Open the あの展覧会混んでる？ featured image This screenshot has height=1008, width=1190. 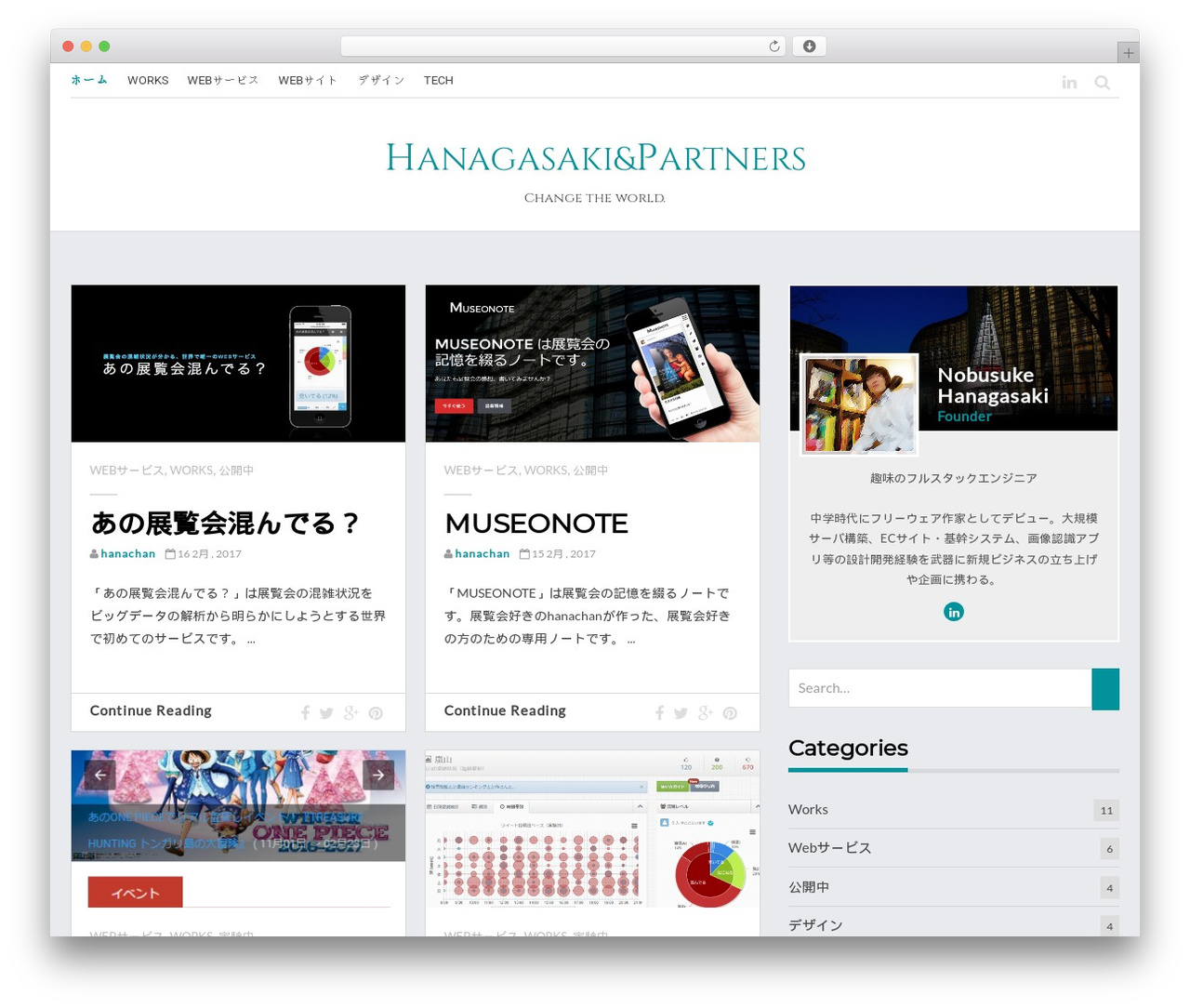[x=238, y=364]
